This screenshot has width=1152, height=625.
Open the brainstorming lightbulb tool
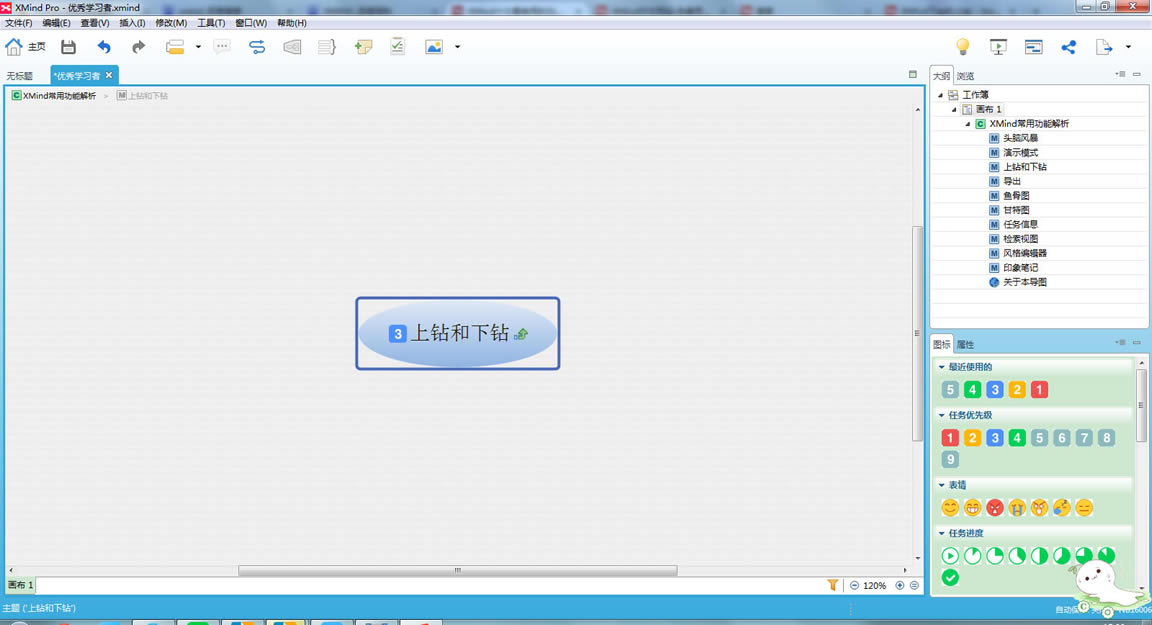(962, 46)
